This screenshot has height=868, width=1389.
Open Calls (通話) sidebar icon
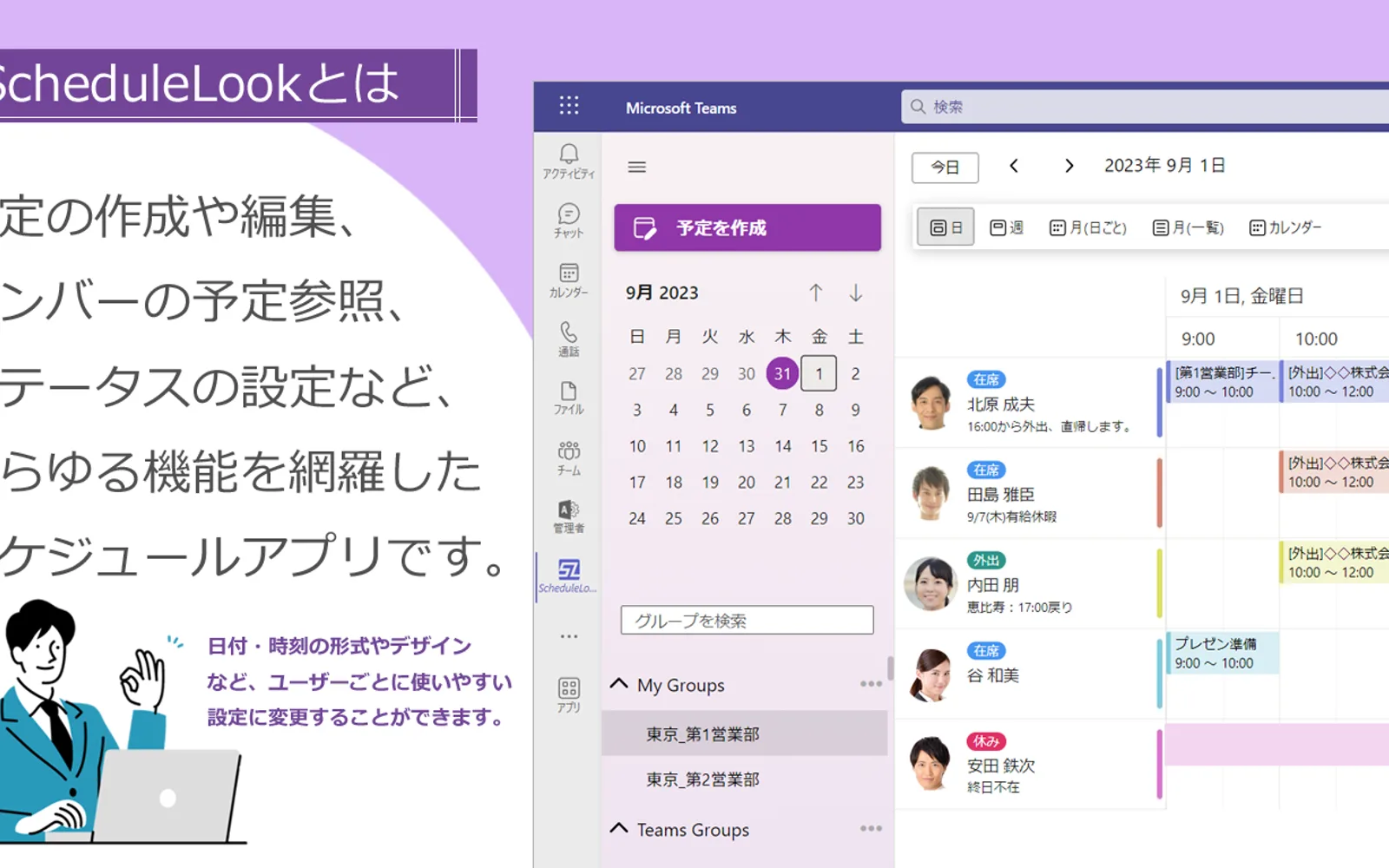tap(569, 339)
